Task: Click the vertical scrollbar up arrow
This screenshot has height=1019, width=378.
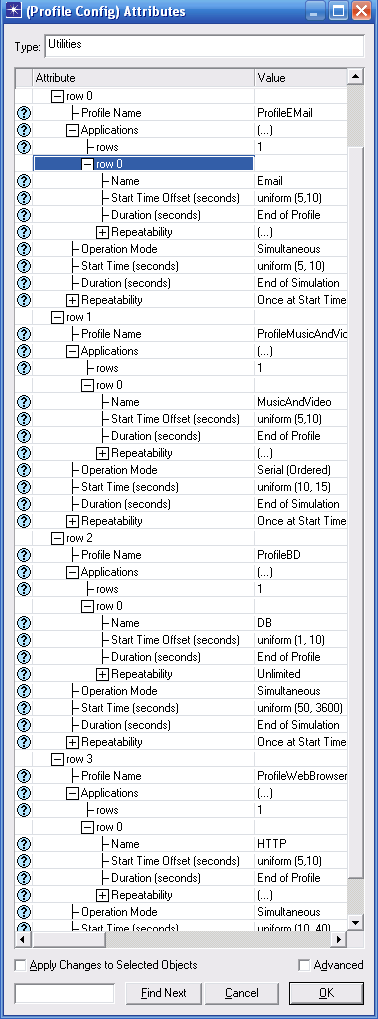Action: pos(355,78)
